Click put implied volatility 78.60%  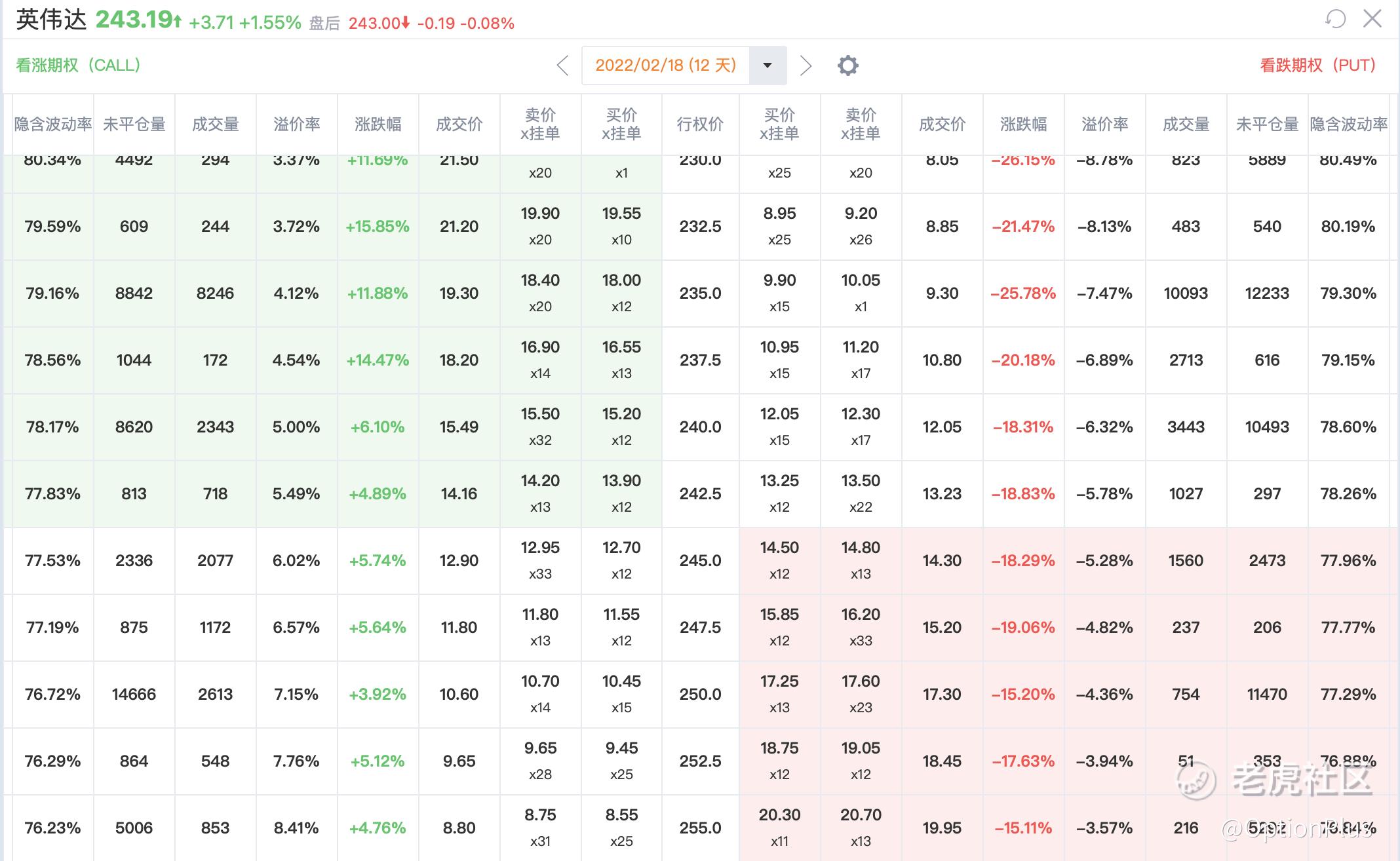(1349, 427)
